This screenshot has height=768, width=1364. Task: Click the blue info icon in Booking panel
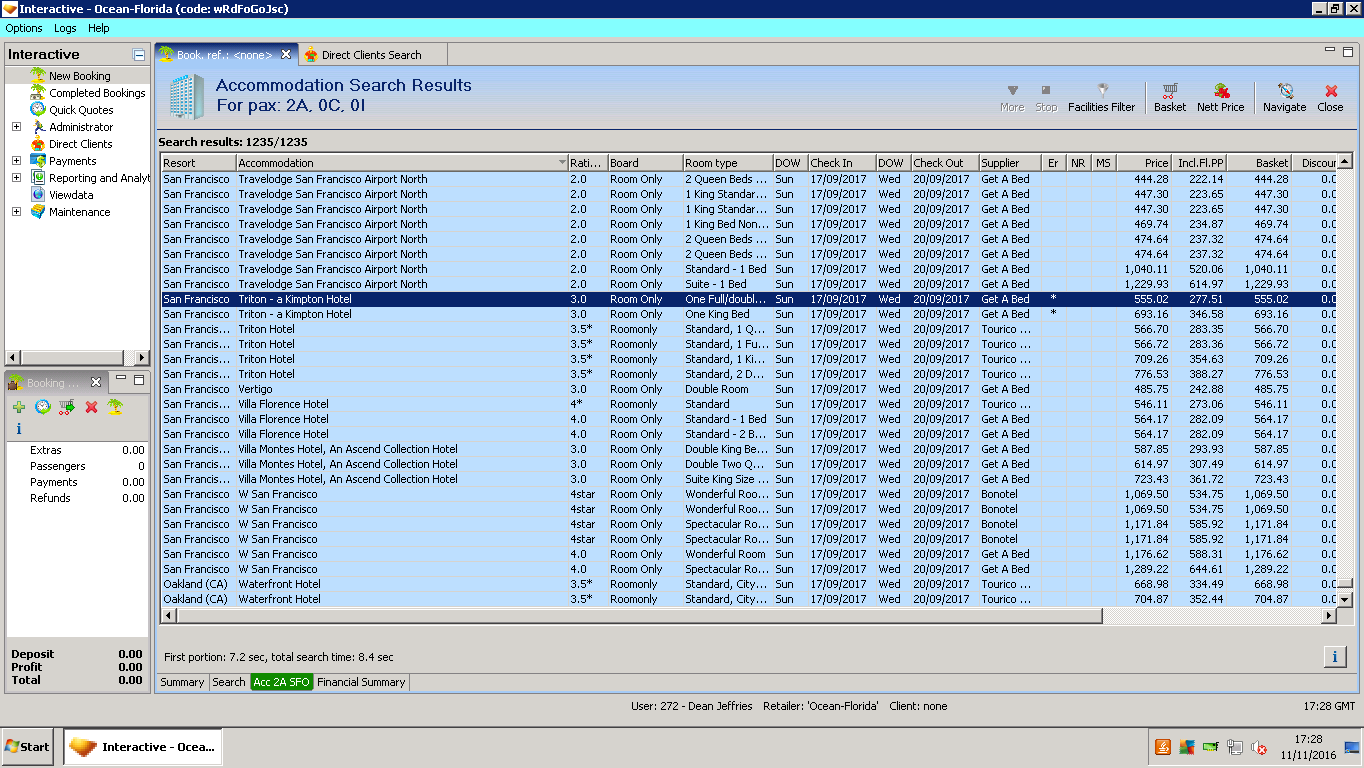pos(19,429)
